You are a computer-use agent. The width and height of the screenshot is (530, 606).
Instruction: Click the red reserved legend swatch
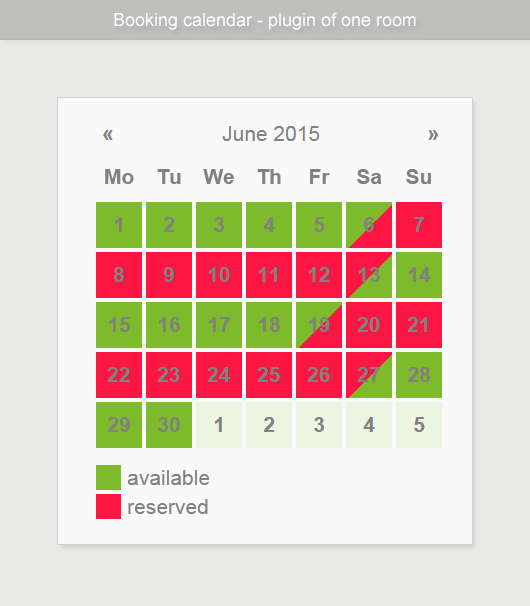(109, 506)
